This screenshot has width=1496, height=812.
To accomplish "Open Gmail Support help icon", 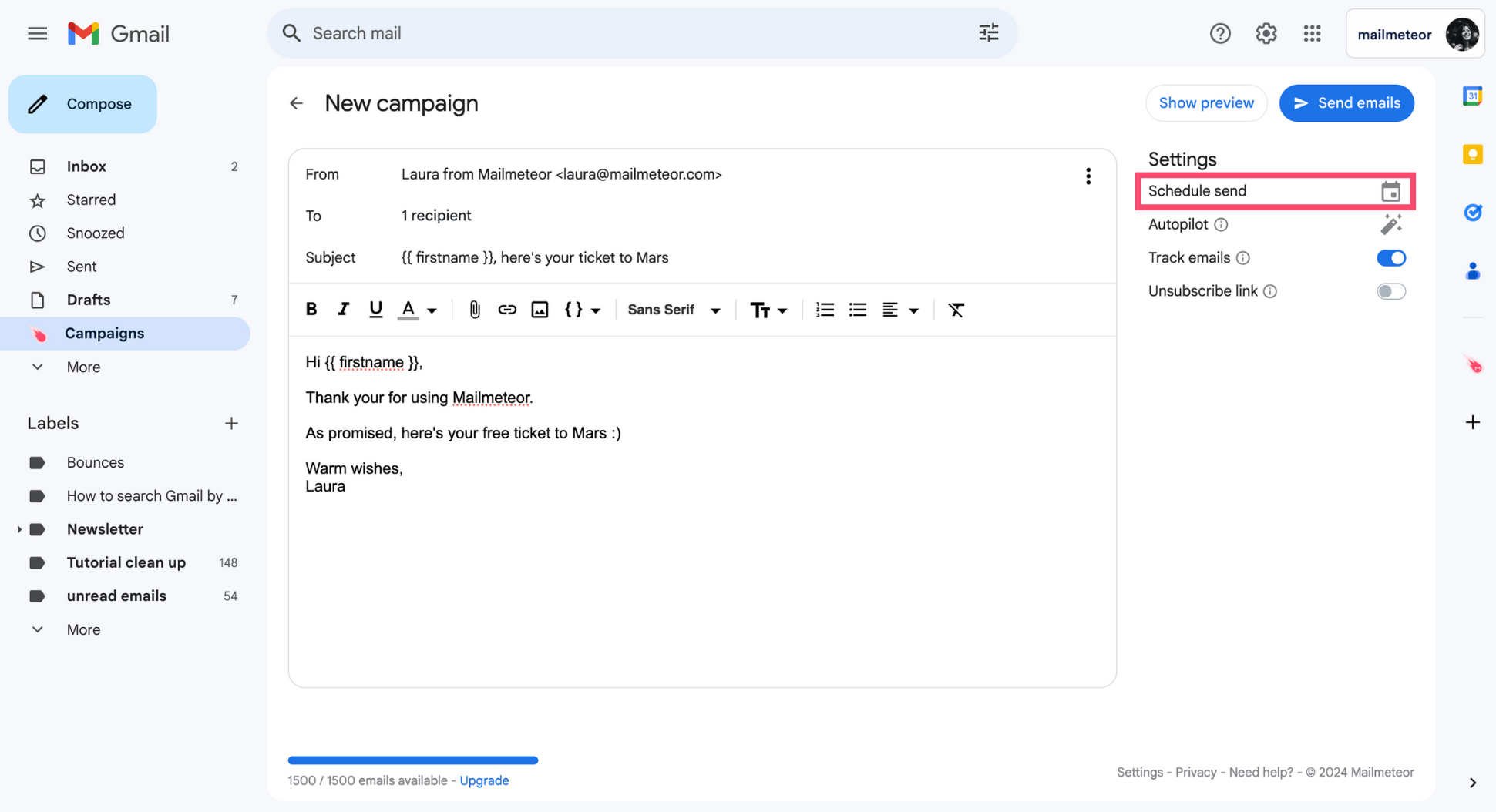I will [1220, 33].
